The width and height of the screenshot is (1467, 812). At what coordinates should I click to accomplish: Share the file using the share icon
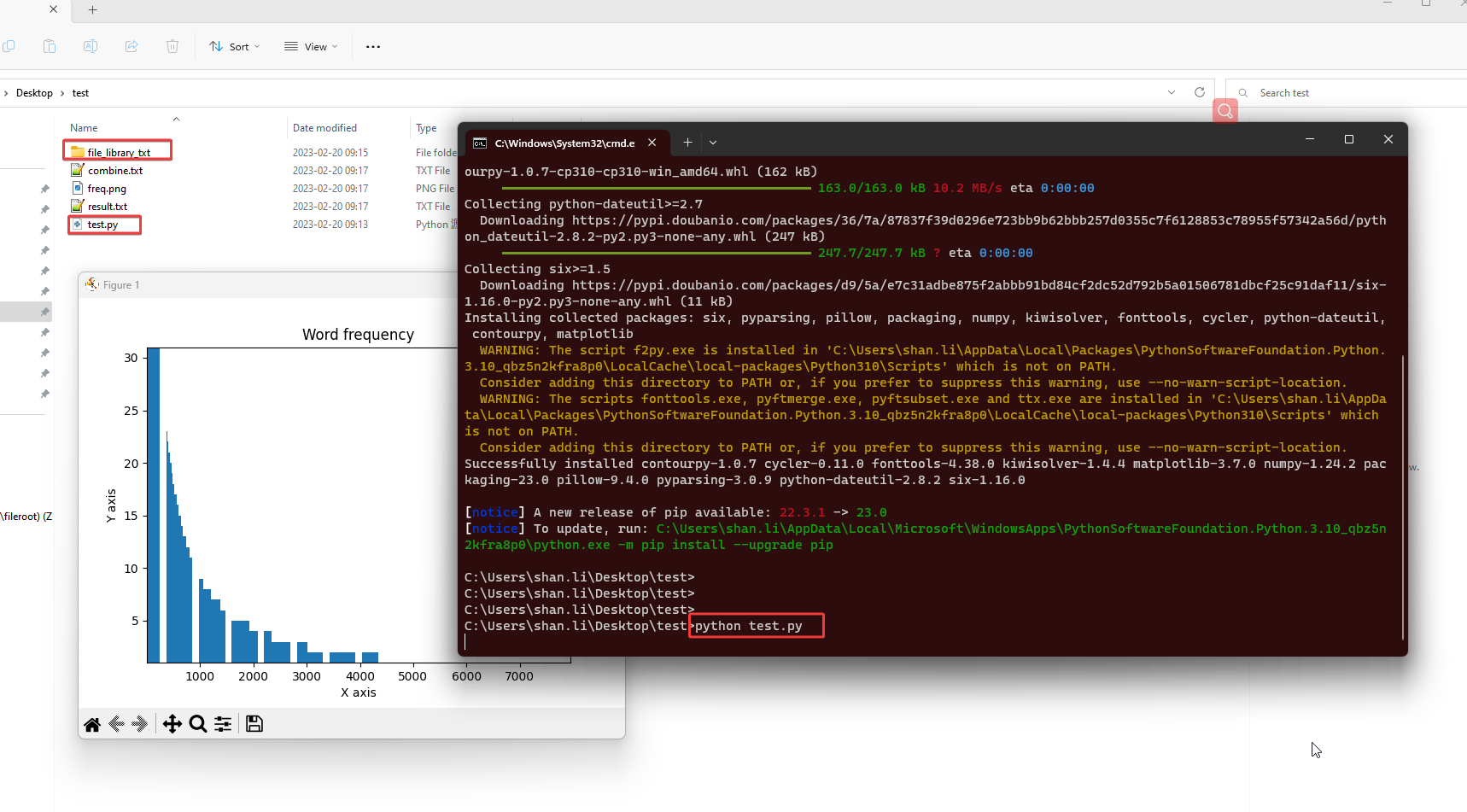pyautogui.click(x=131, y=46)
